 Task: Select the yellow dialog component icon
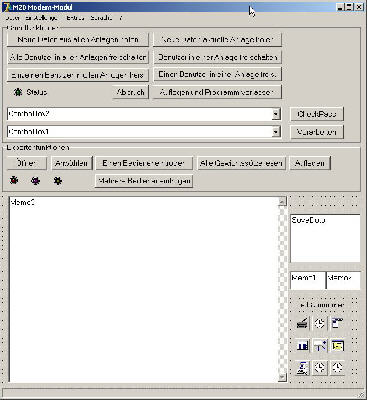337,346
